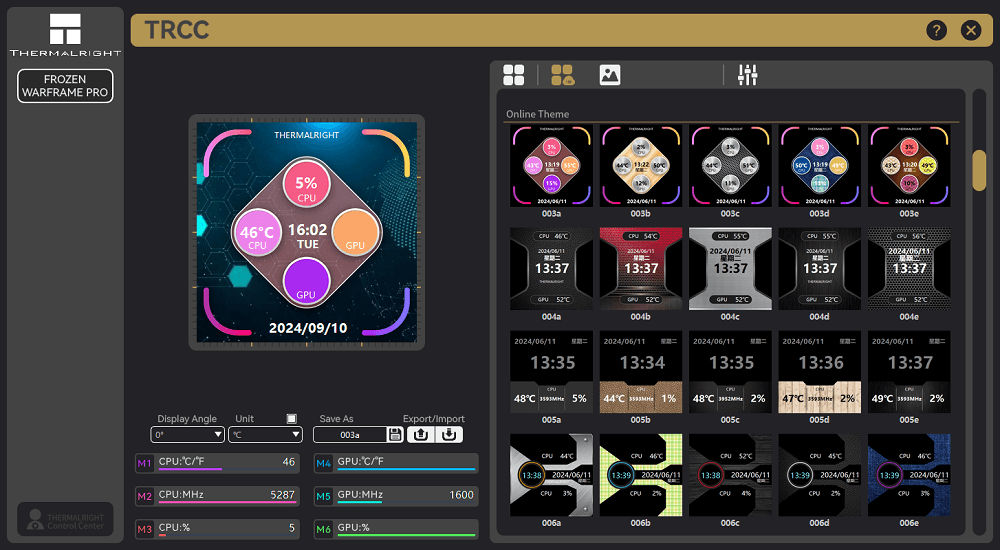The height and width of the screenshot is (550, 1000).
Task: Select the M2 CPU:MHz module
Action: tap(217, 496)
